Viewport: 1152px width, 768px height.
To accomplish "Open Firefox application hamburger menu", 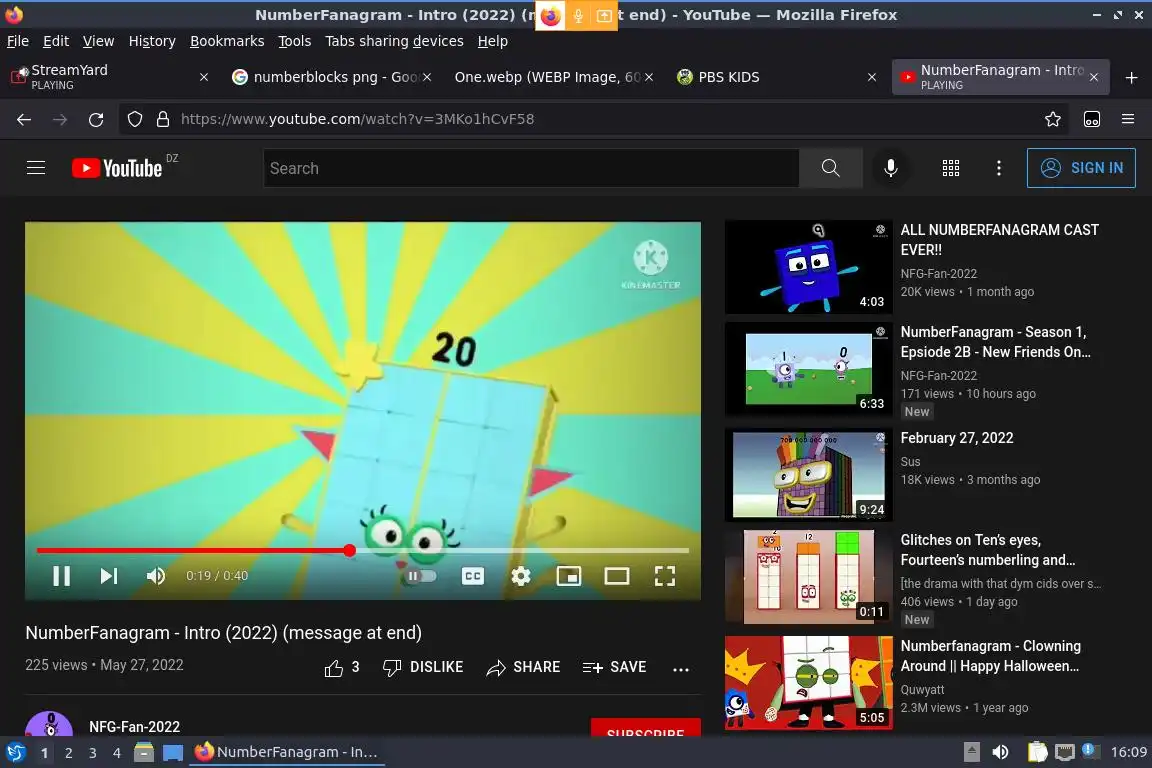I will click(1128, 119).
